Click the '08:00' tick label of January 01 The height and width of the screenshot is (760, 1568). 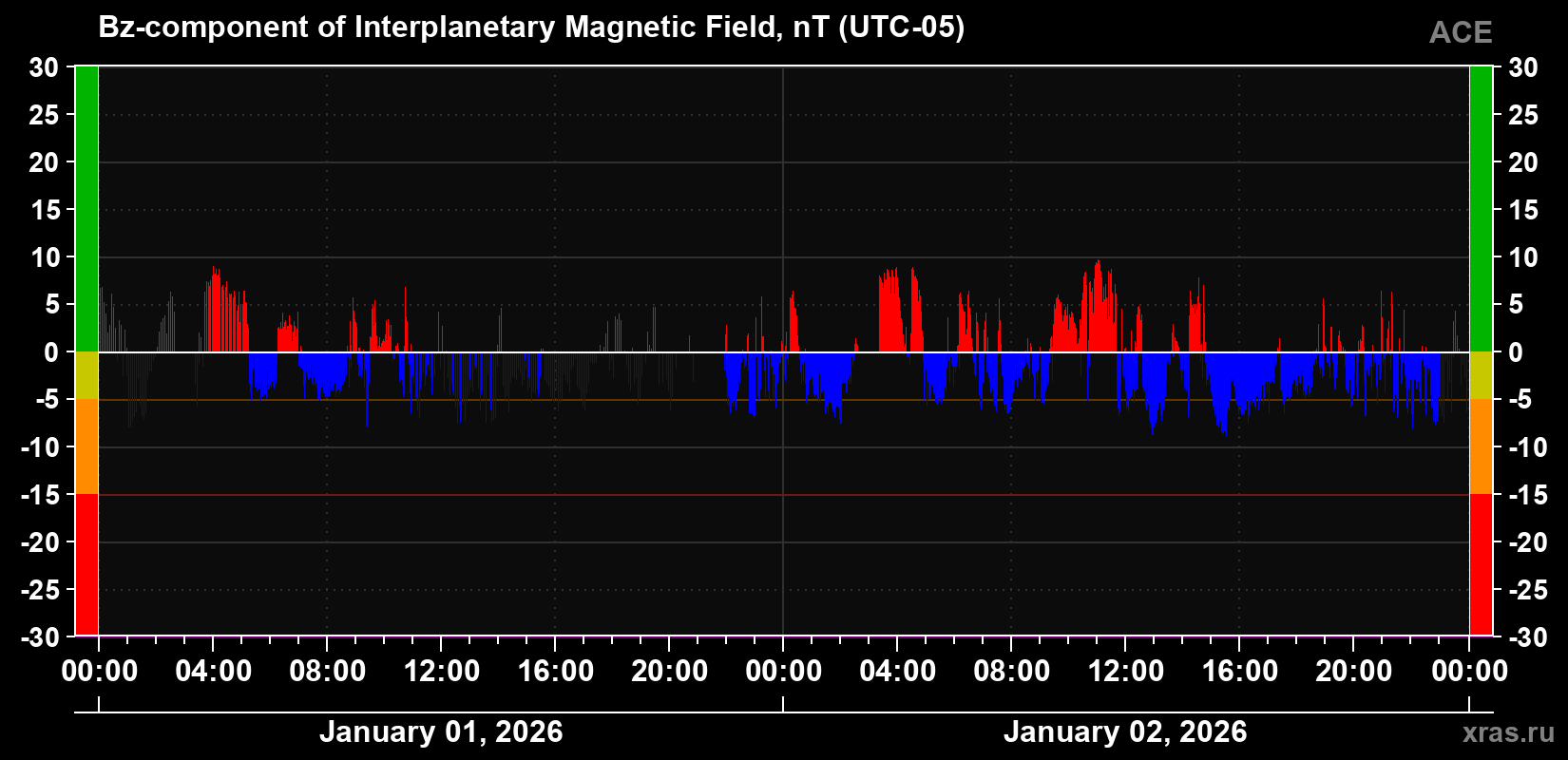point(327,671)
